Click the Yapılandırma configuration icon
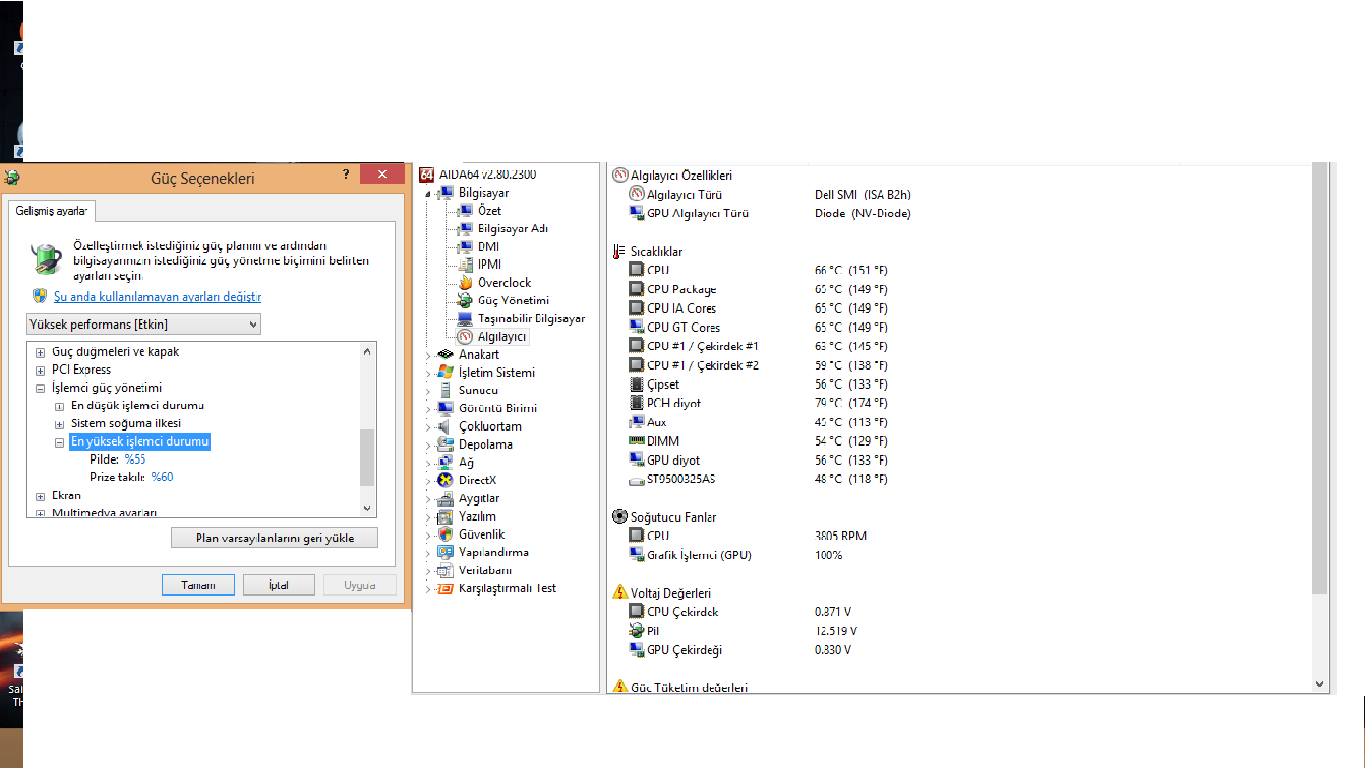The height and width of the screenshot is (768, 1366). [x=446, y=553]
